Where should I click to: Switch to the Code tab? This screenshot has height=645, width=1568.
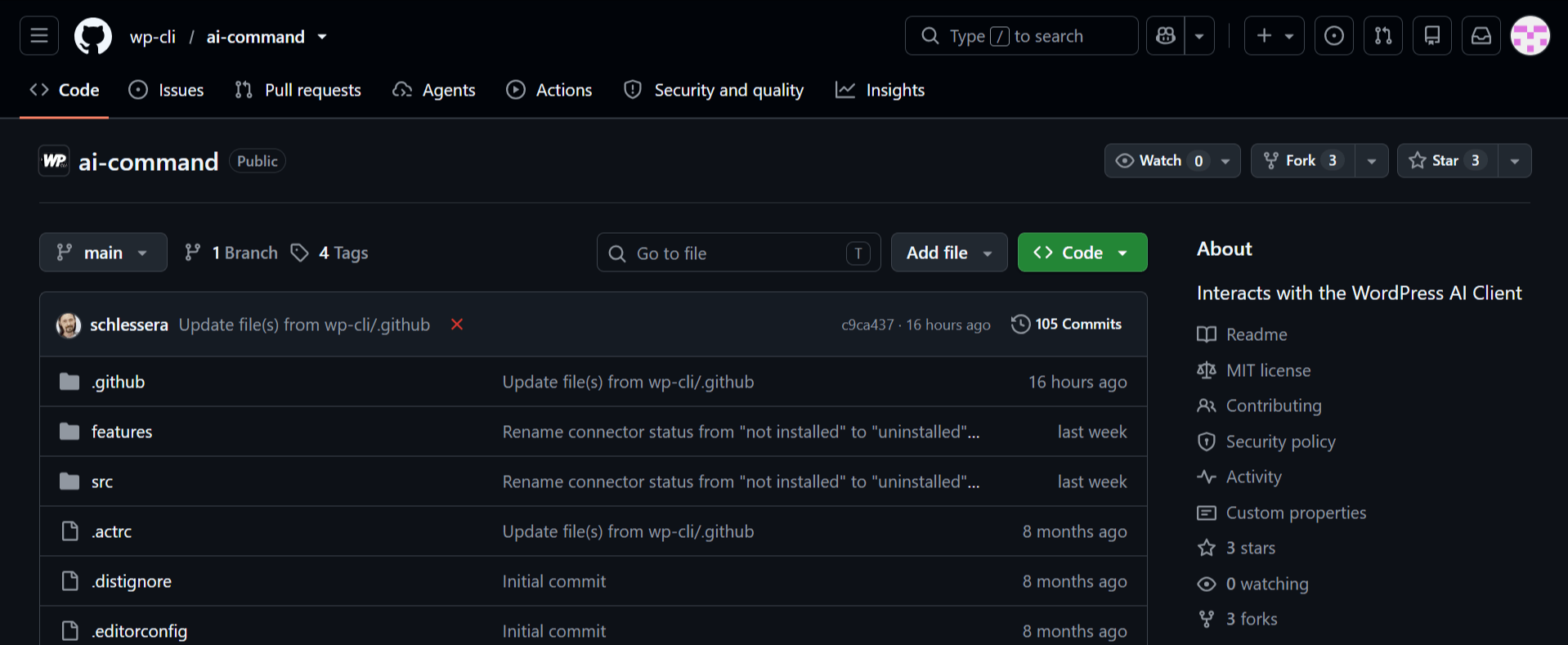pyautogui.click(x=65, y=90)
